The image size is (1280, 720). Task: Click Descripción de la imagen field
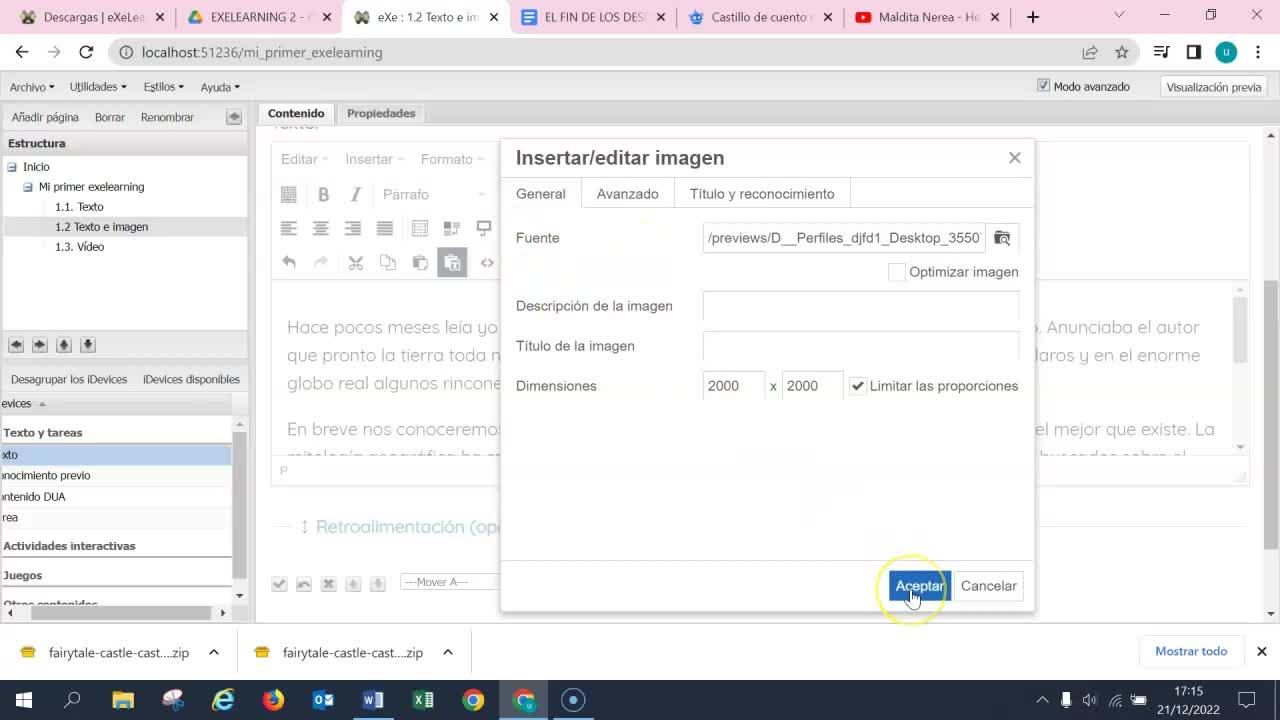coord(861,306)
